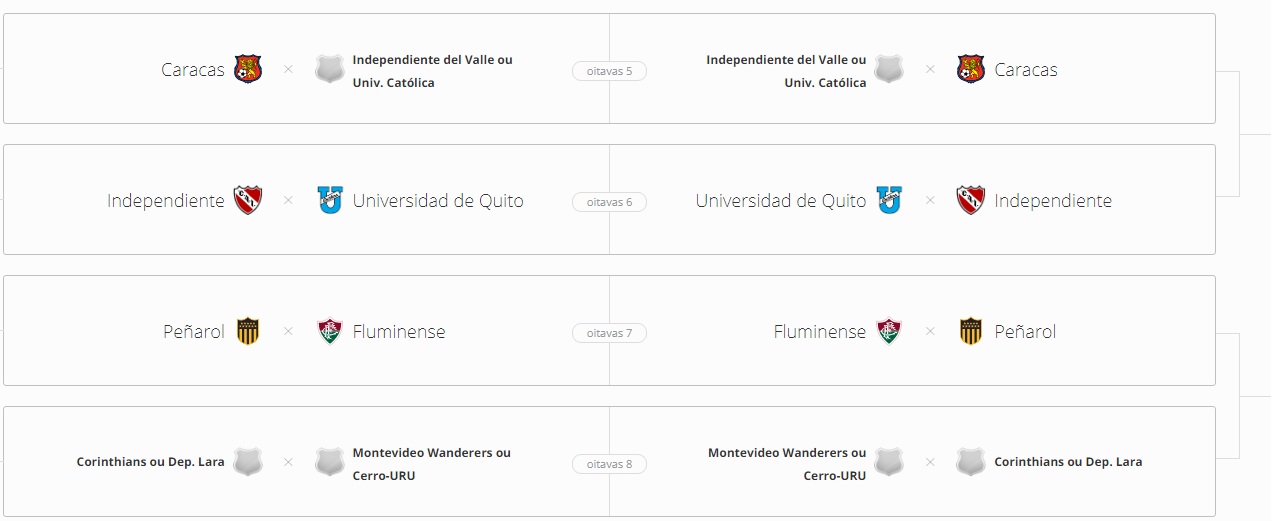
Task: Click the Peñarol crest in the left match
Action: click(x=248, y=331)
